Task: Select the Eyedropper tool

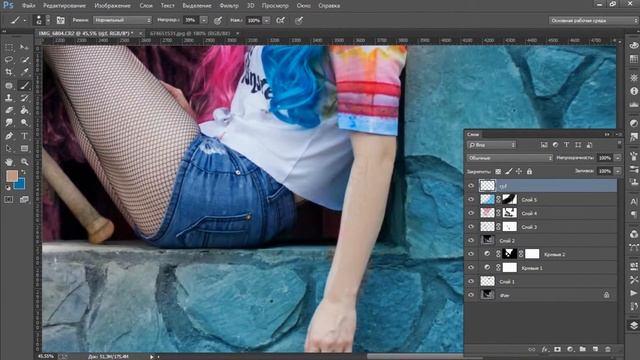Action: [x=24, y=72]
